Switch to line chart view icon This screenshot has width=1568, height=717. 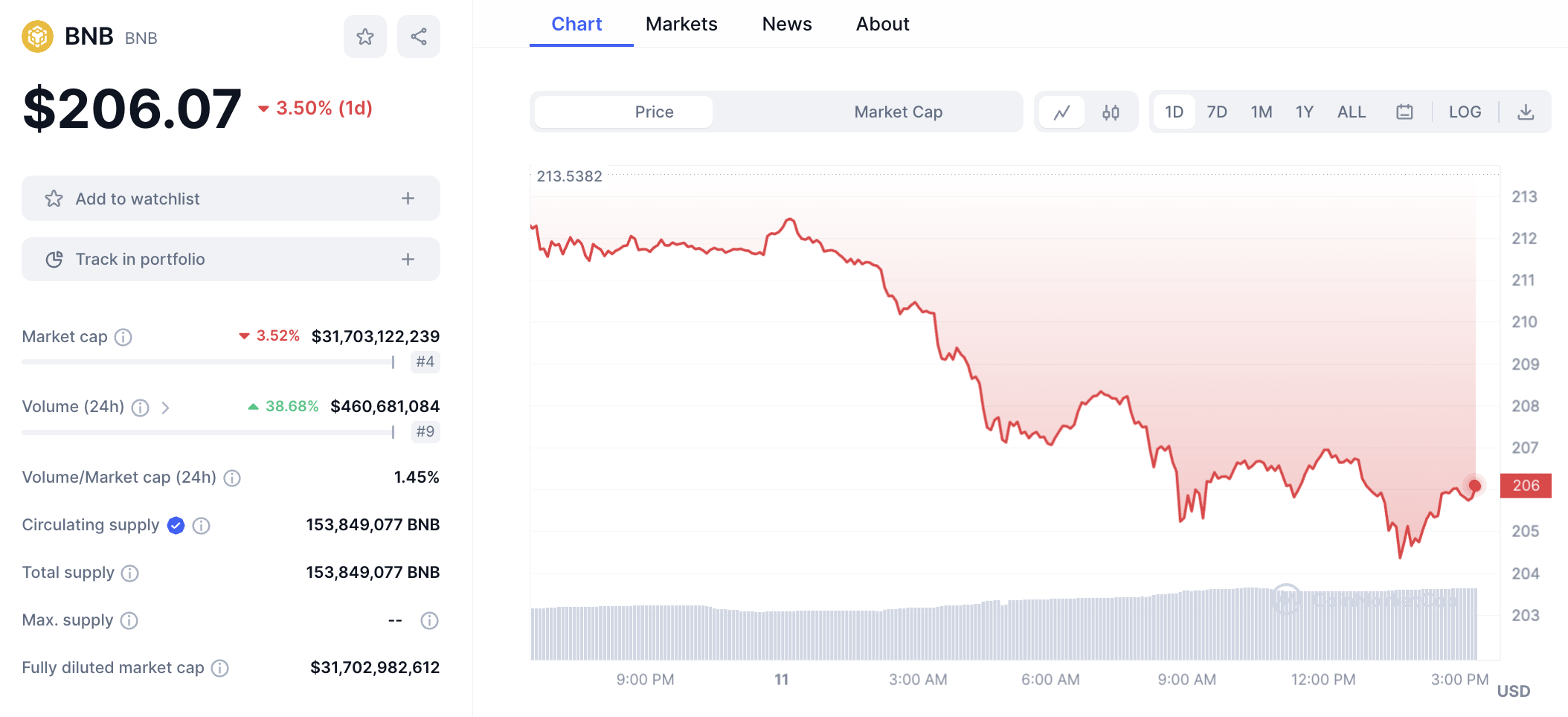1061,112
